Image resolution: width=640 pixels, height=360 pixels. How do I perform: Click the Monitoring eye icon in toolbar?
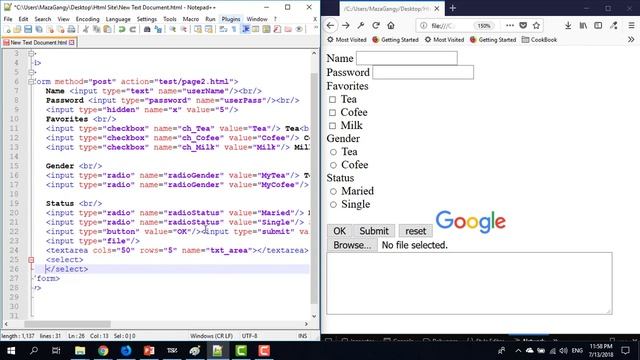[299, 29]
